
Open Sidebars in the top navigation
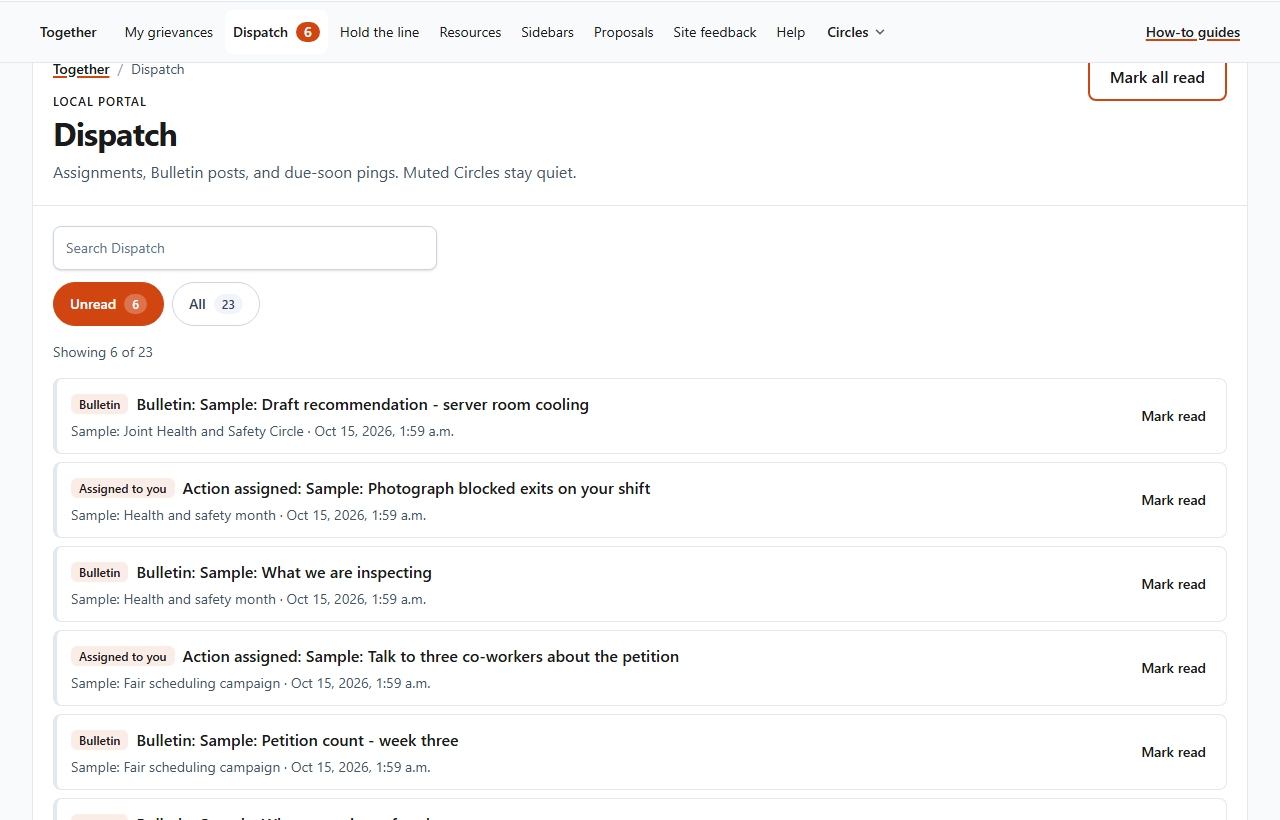547,32
